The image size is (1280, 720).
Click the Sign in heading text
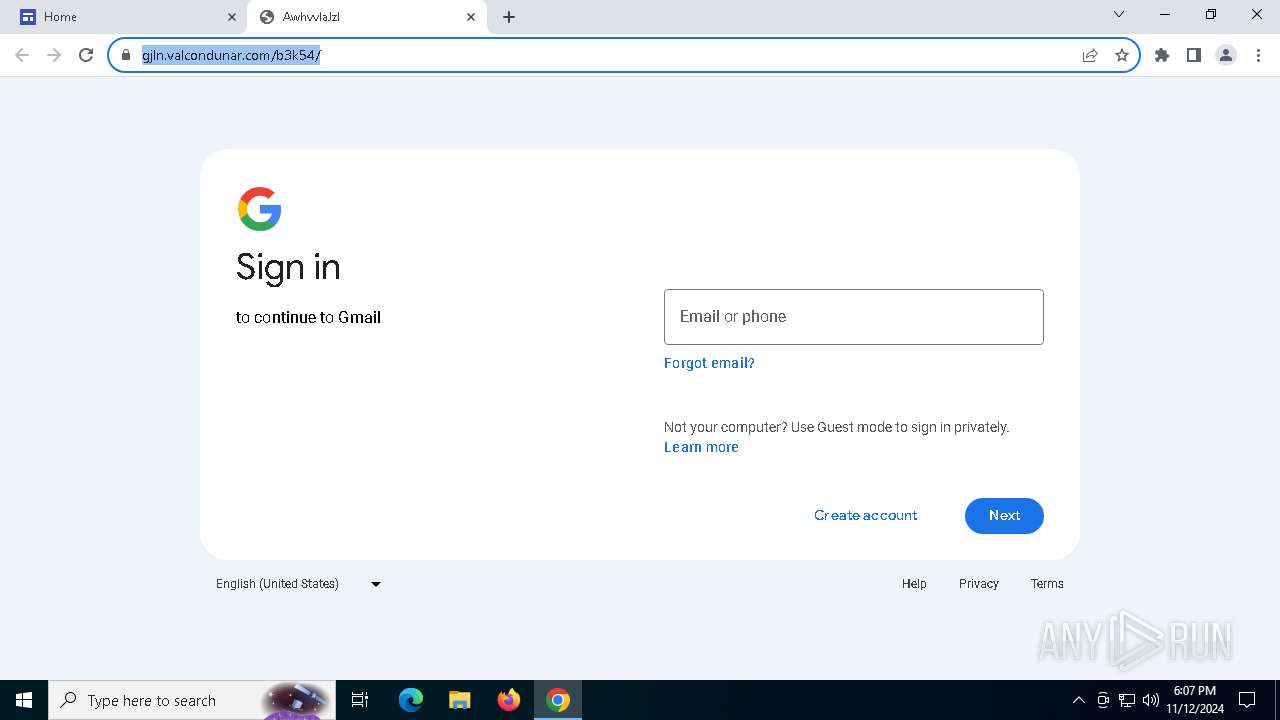[288, 267]
